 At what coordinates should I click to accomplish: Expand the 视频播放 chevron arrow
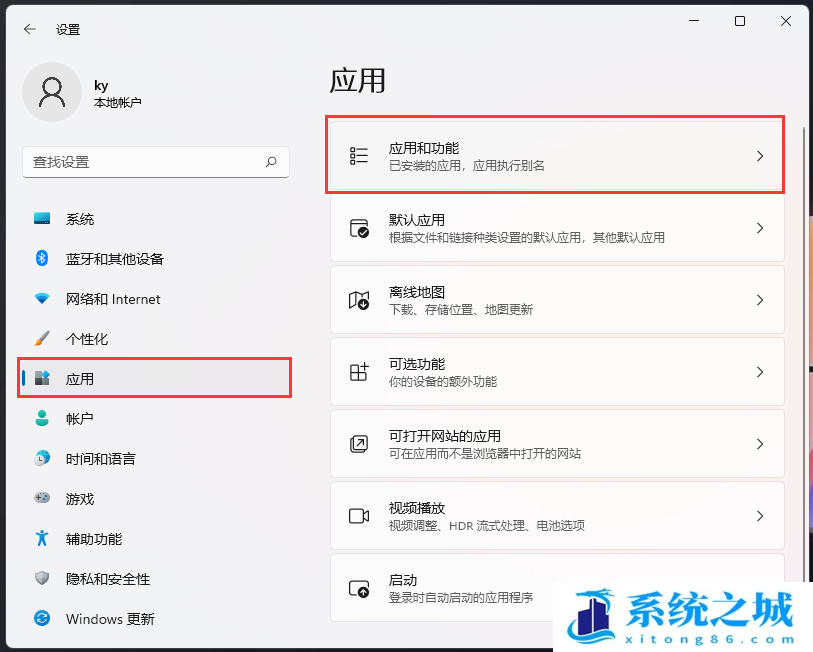pos(760,516)
